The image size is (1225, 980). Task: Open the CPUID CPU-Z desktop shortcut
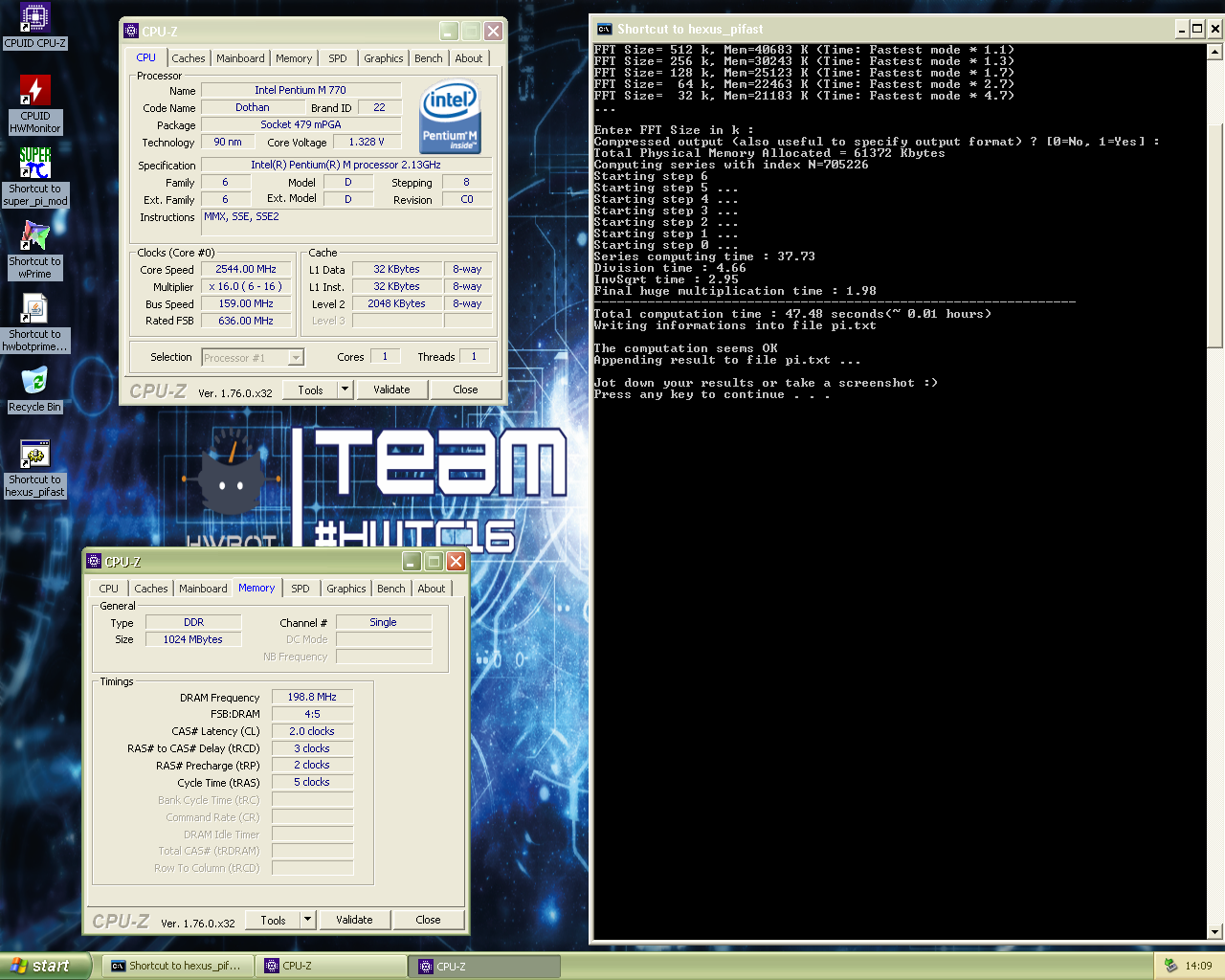[34, 19]
